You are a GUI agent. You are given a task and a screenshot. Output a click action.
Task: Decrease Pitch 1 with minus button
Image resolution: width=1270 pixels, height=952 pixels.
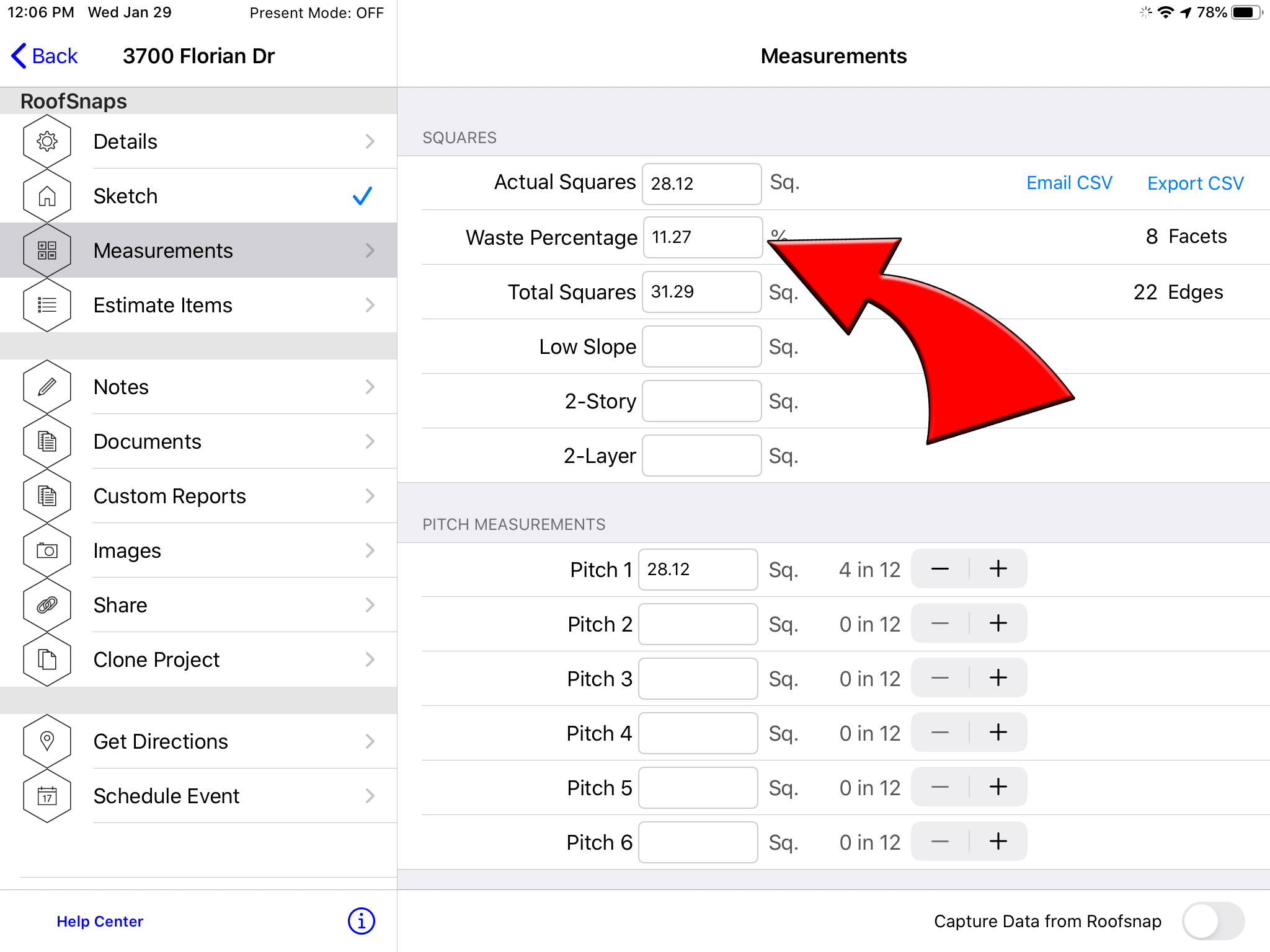pyautogui.click(x=940, y=568)
